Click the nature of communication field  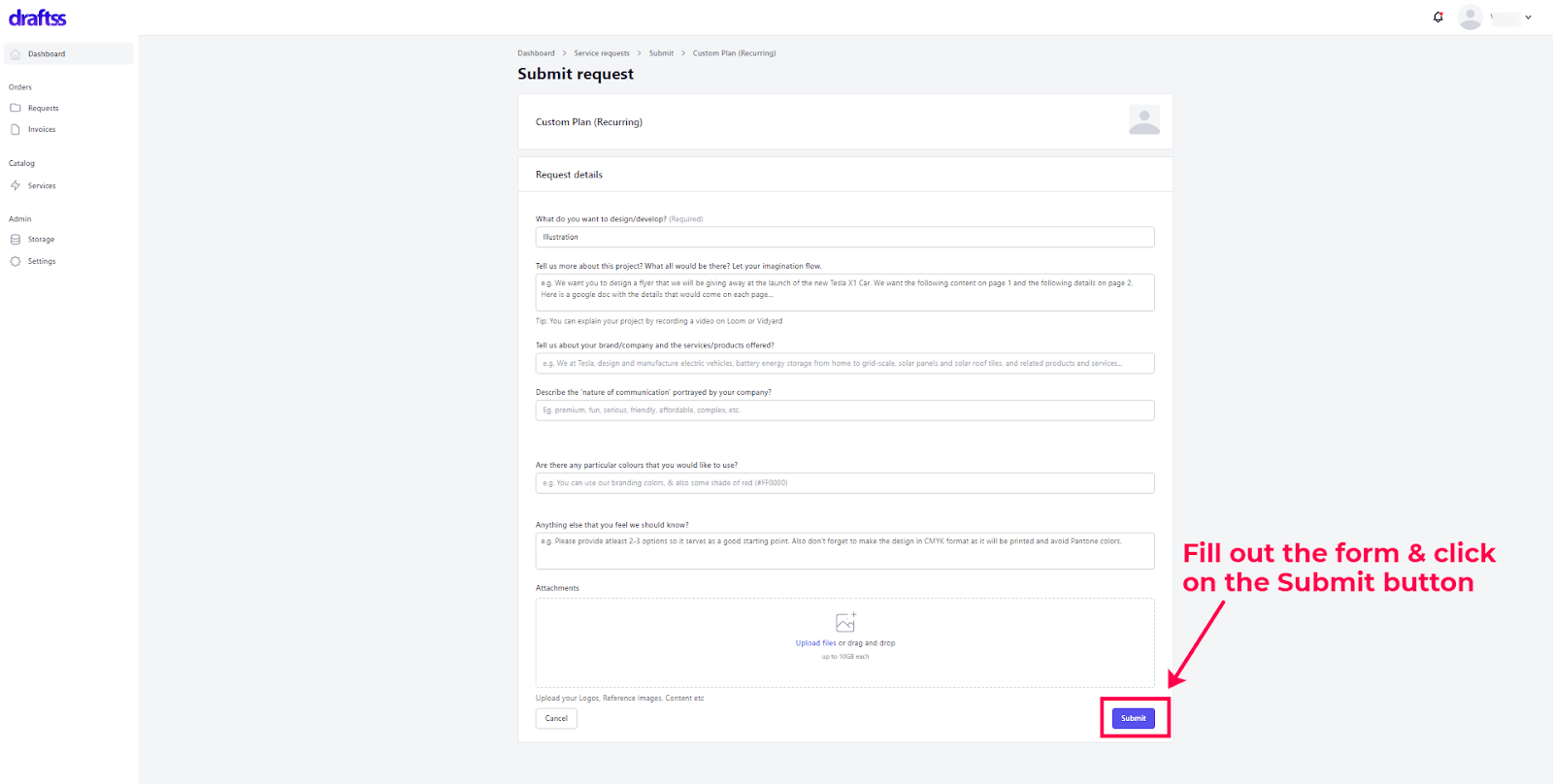[x=844, y=410]
